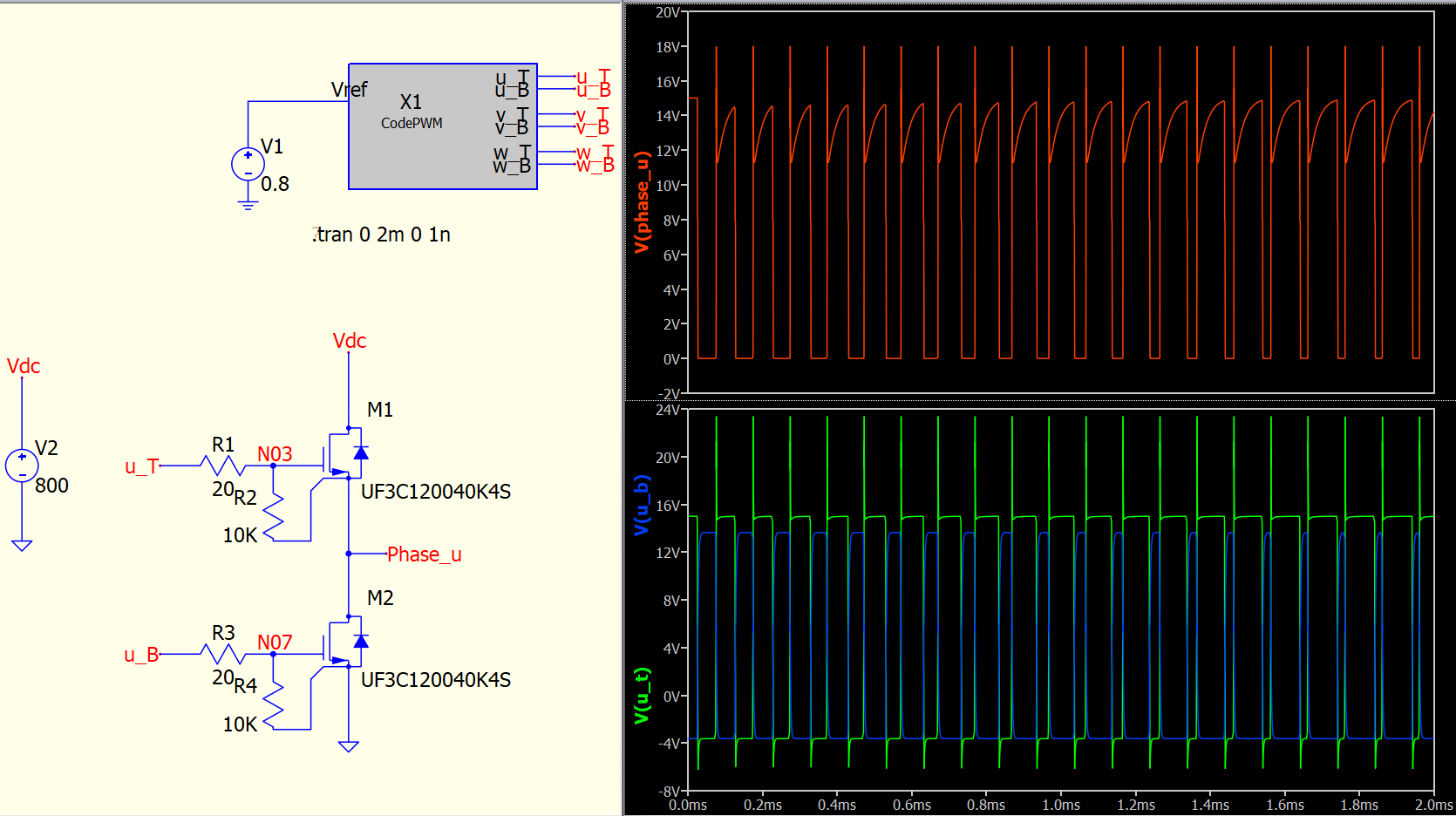Click the V(phase_u) trace label
The image size is (1456, 816).
point(643,202)
